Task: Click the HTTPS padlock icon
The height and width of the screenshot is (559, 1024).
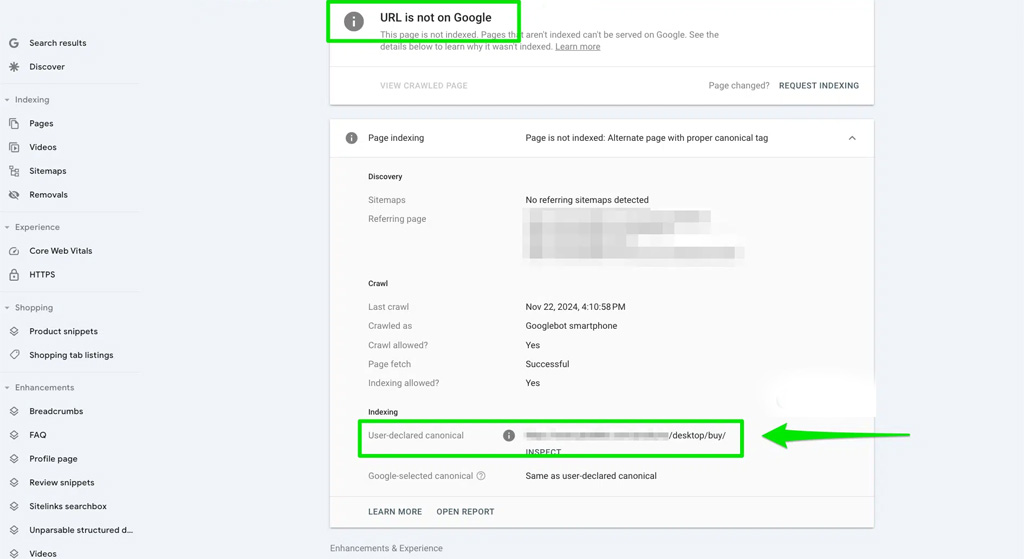Action: coord(14,275)
